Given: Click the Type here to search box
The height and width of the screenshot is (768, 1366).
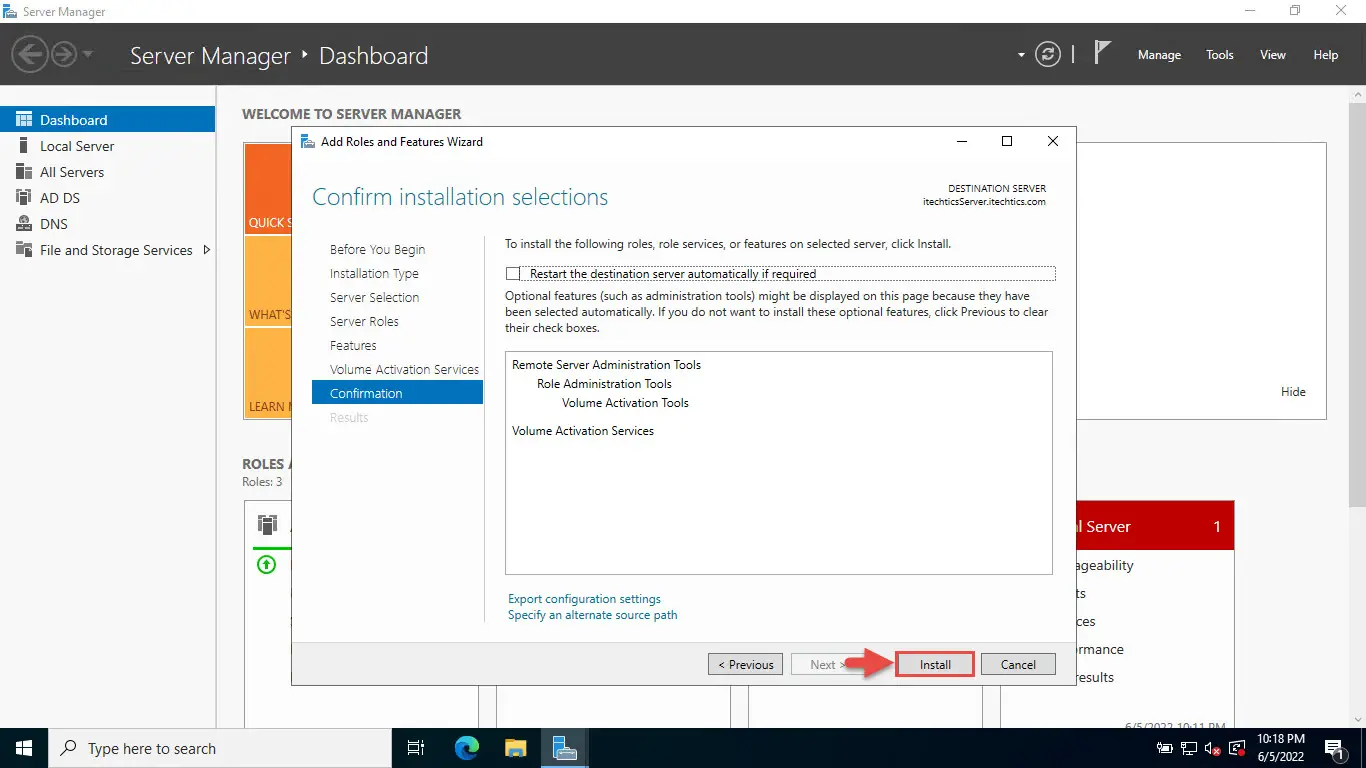Looking at the screenshot, I should (220, 748).
